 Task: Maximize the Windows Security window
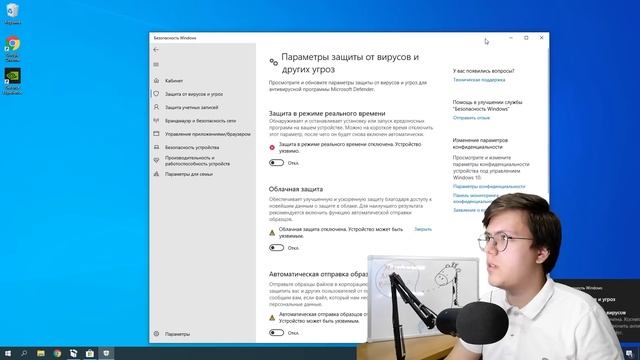tap(526, 38)
